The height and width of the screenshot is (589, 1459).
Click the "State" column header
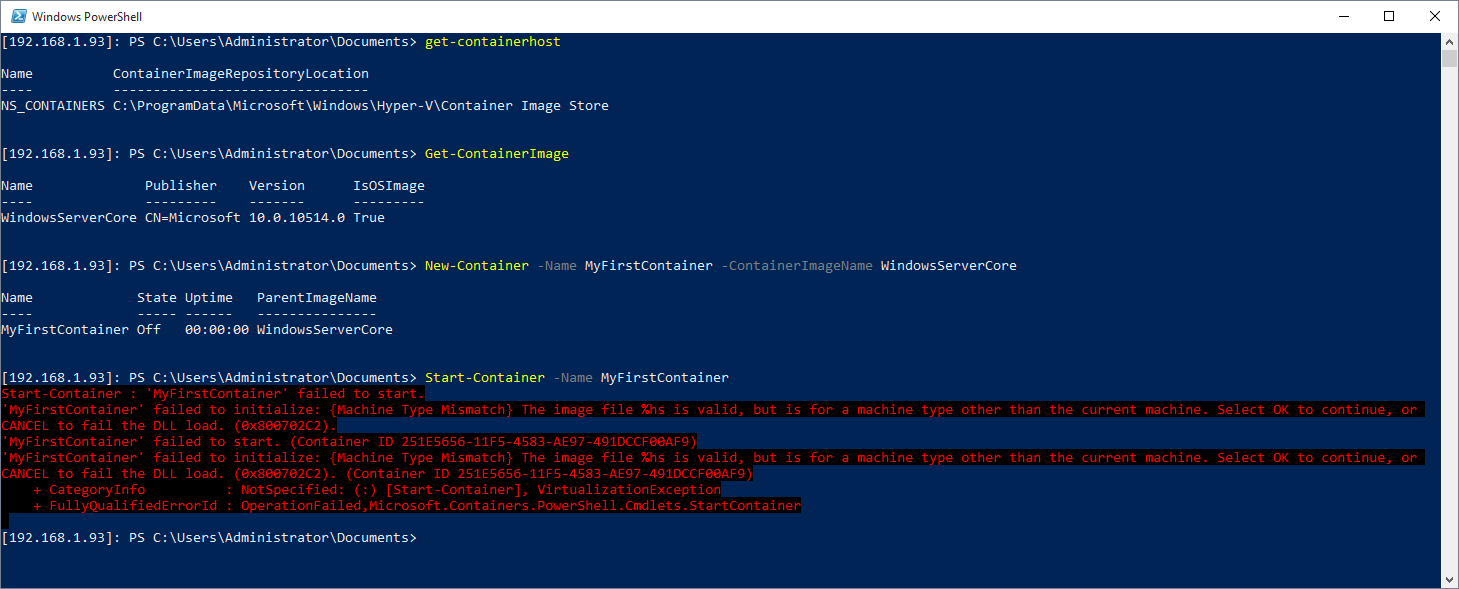(x=157, y=298)
